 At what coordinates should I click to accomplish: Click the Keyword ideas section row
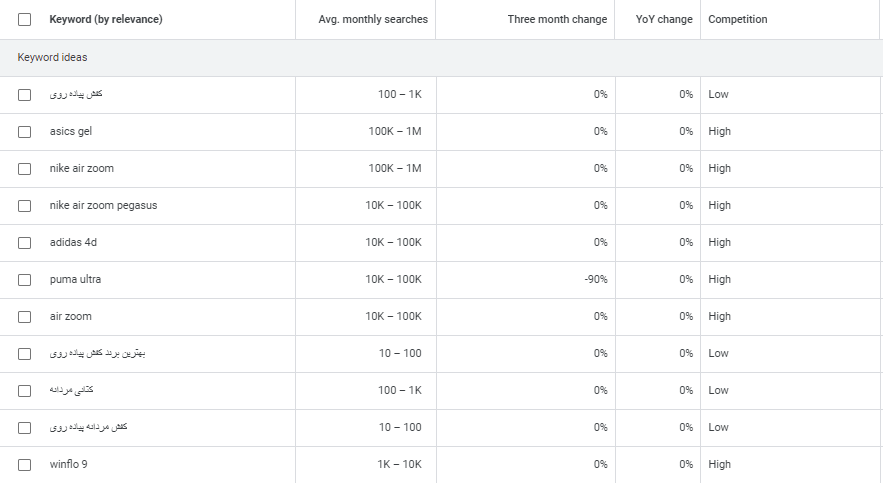tap(52, 58)
